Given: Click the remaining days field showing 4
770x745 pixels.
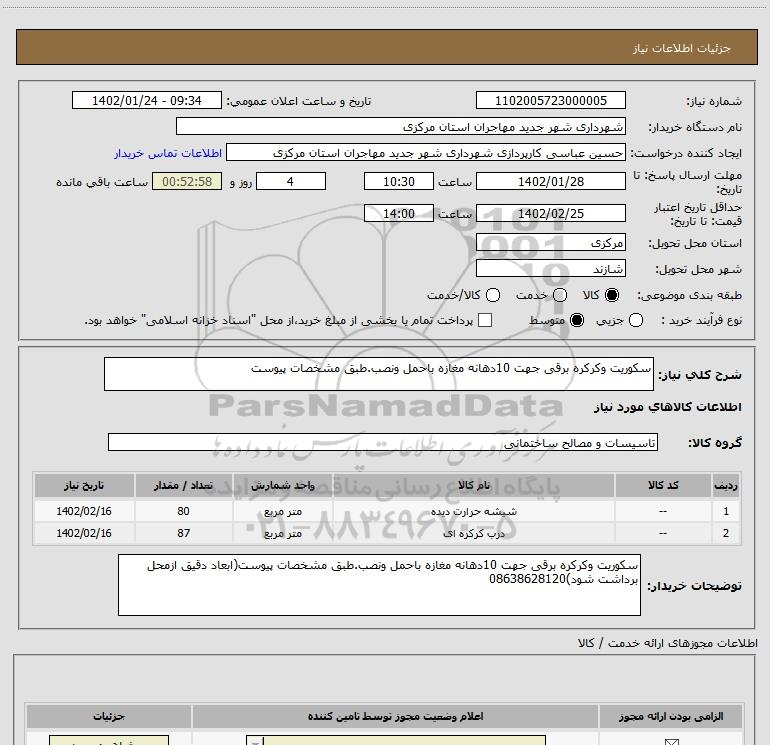Looking at the screenshot, I should click(x=291, y=181).
